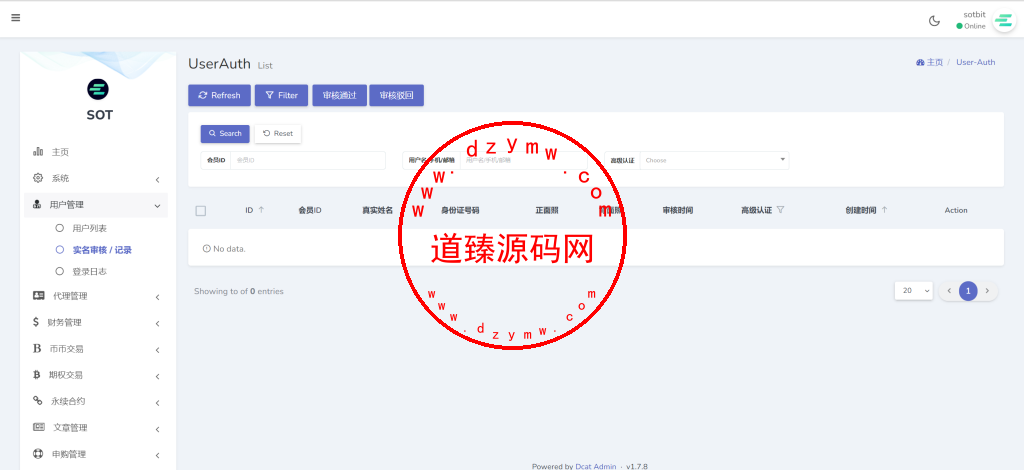The height and width of the screenshot is (470, 1024).
Task: Expand the 代理管理 menu chevron
Action: click(157, 297)
